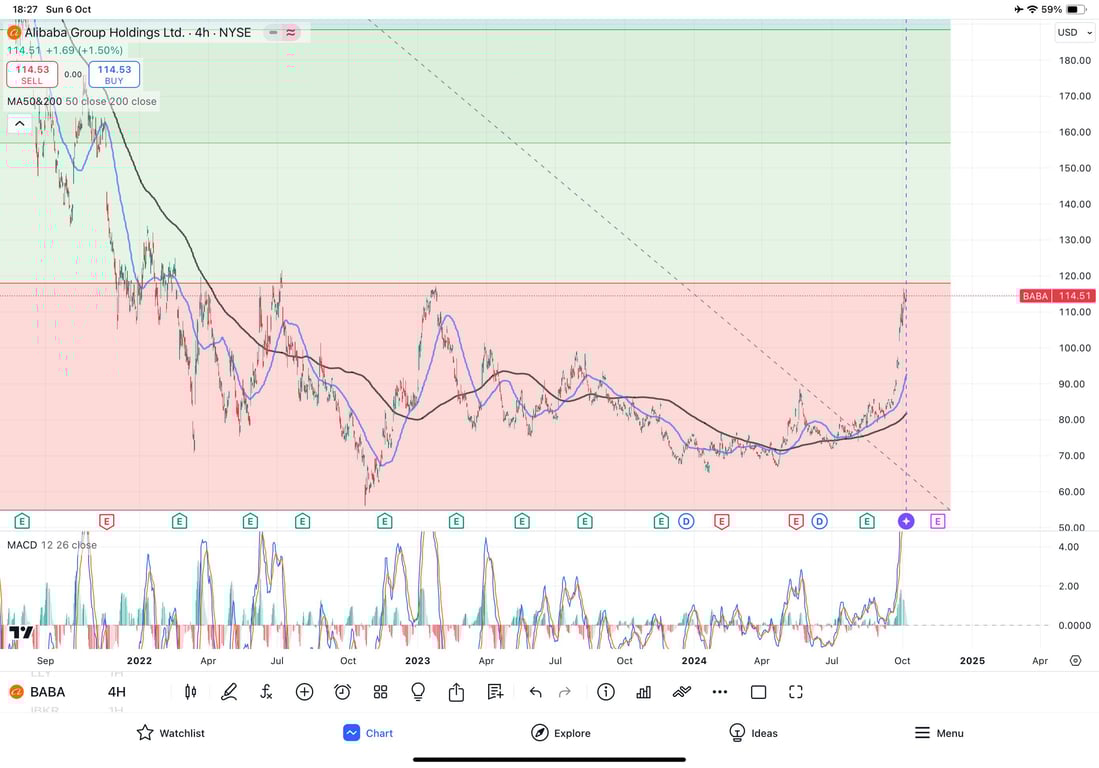Open the layout grid icon

(x=381, y=692)
